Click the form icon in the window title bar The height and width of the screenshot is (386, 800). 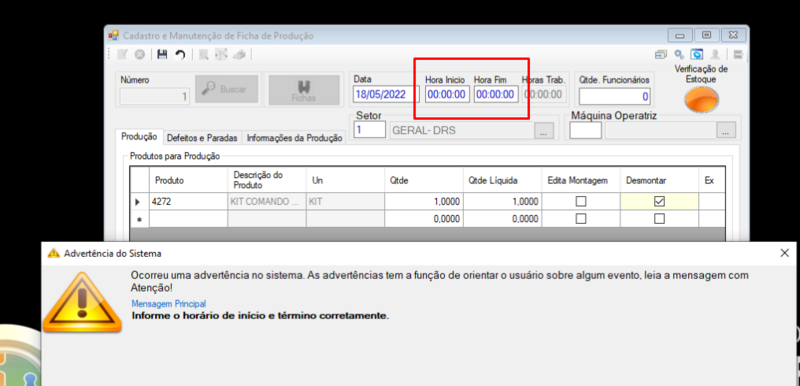click(114, 36)
